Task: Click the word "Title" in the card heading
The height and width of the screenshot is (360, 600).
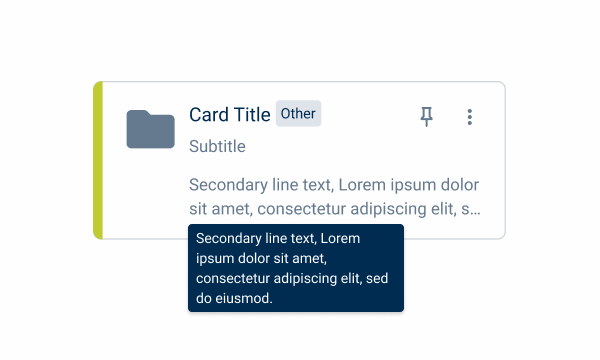Action: click(252, 114)
